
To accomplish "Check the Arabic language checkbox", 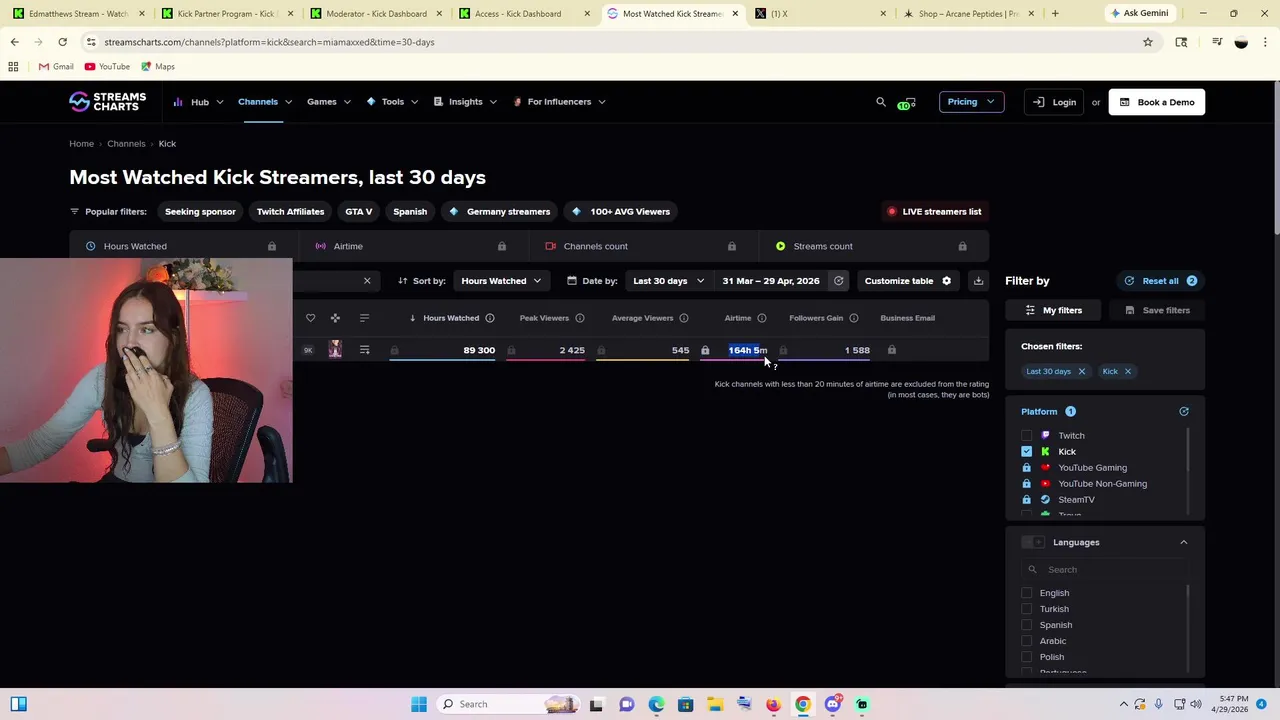I will (1027, 641).
